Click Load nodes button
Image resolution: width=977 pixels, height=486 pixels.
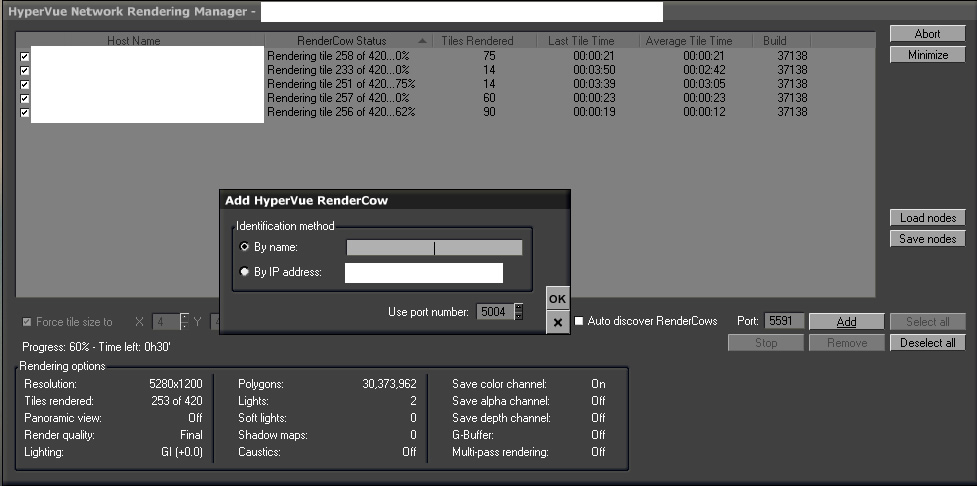(927, 217)
